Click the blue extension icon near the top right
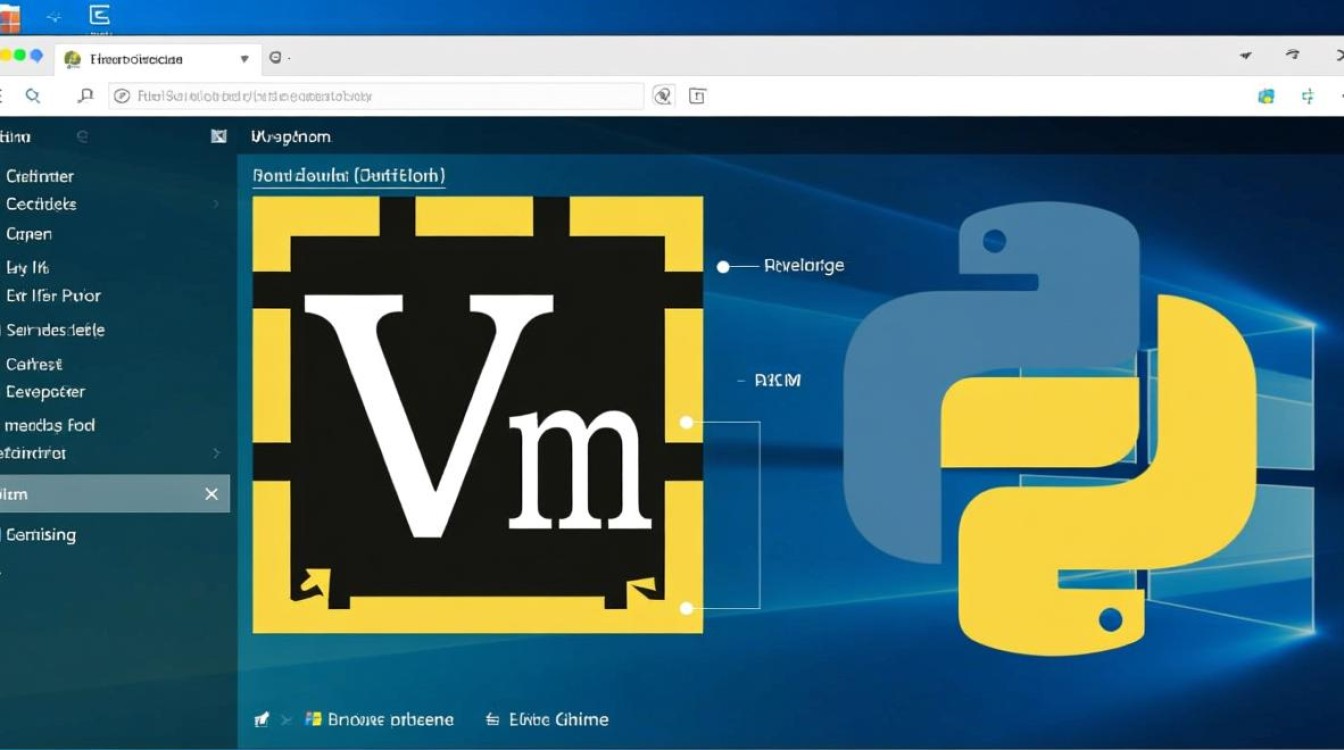The image size is (1344, 750). [x=1266, y=96]
